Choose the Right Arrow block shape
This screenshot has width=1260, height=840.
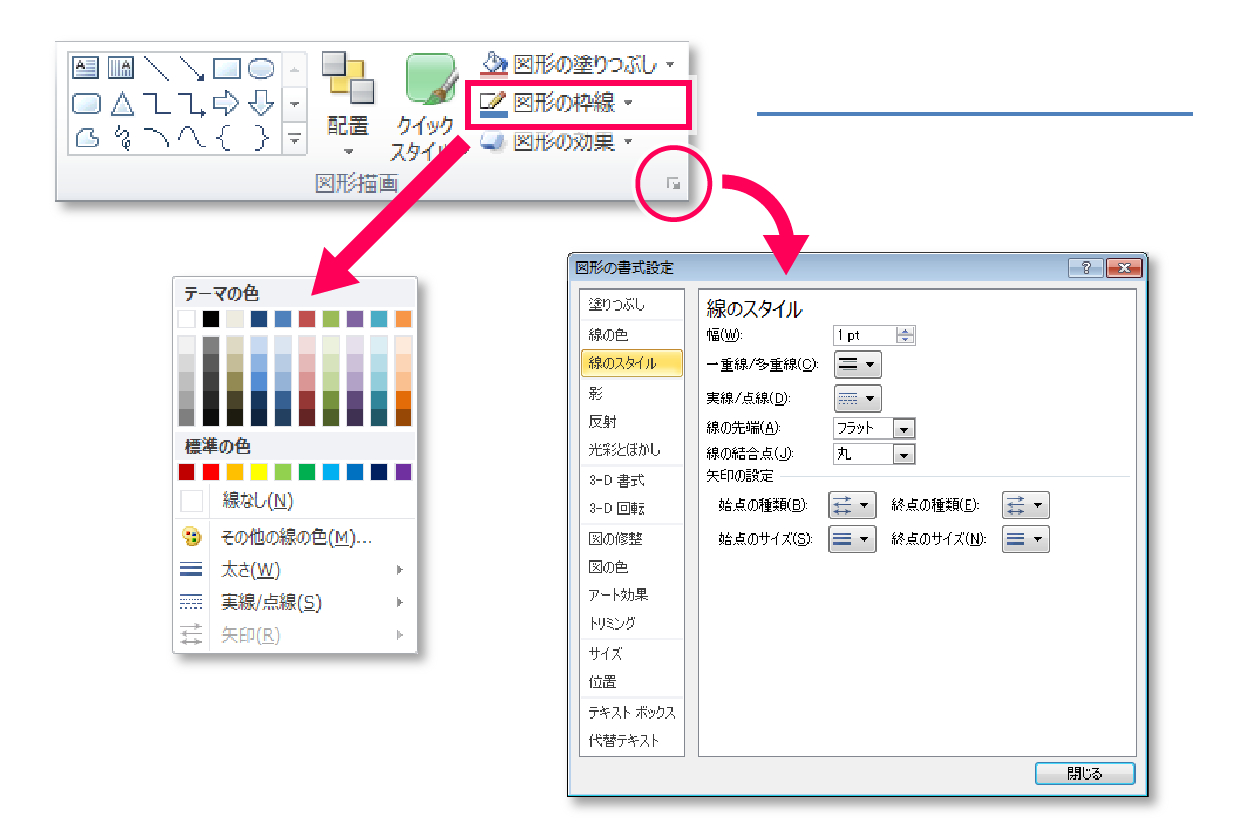point(227,103)
